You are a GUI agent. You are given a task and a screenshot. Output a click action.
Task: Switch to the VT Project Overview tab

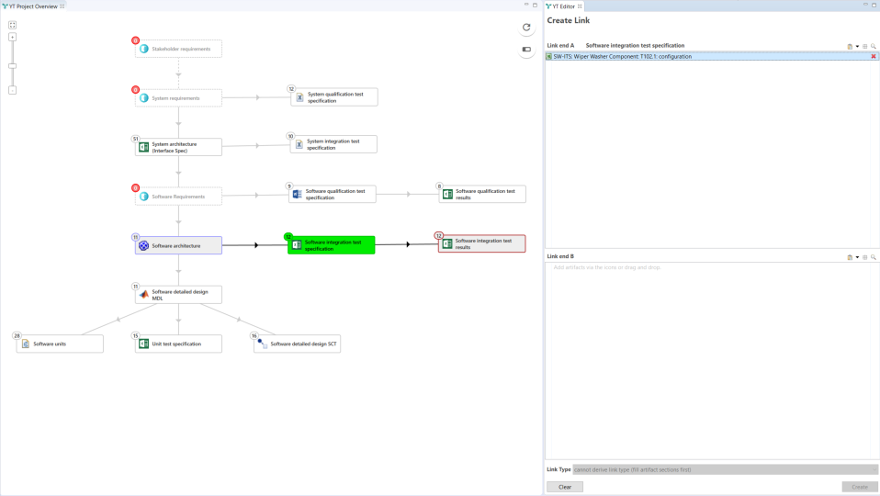point(33,6)
